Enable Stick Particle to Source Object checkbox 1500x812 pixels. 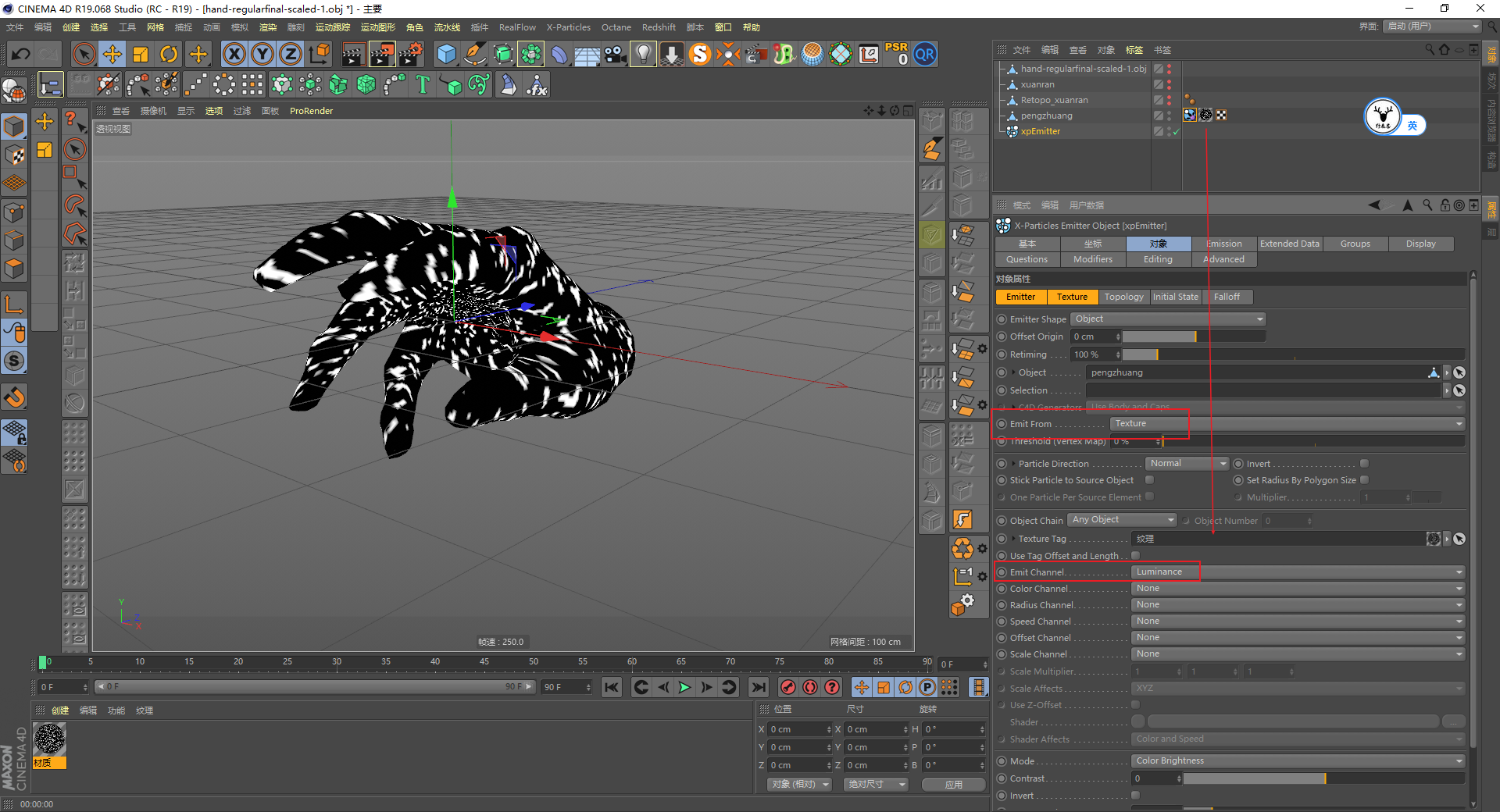(1149, 480)
